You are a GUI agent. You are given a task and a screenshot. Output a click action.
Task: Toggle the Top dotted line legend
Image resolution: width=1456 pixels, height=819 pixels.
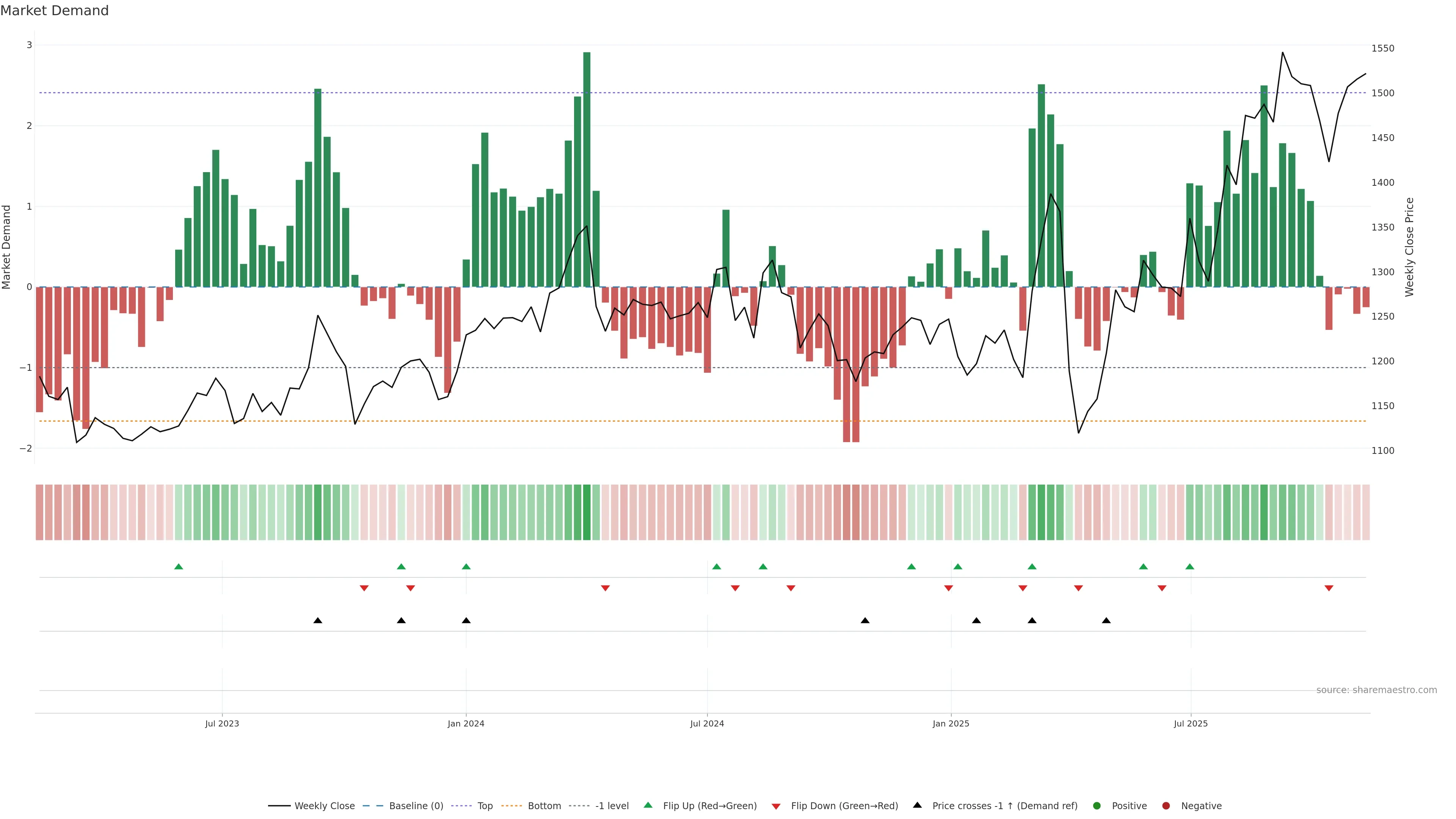(x=485, y=805)
